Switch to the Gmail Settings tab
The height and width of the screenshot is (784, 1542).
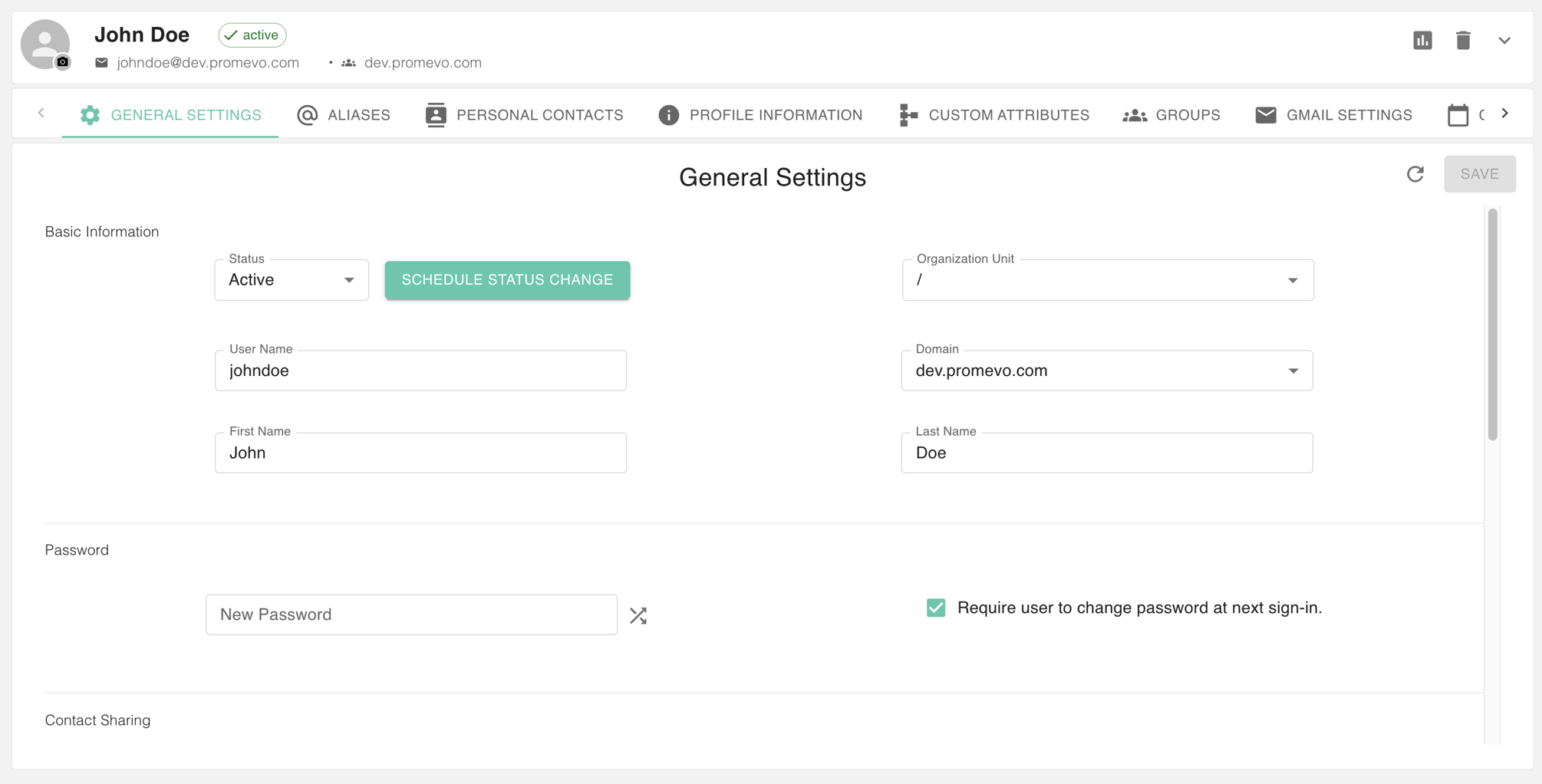[1333, 115]
